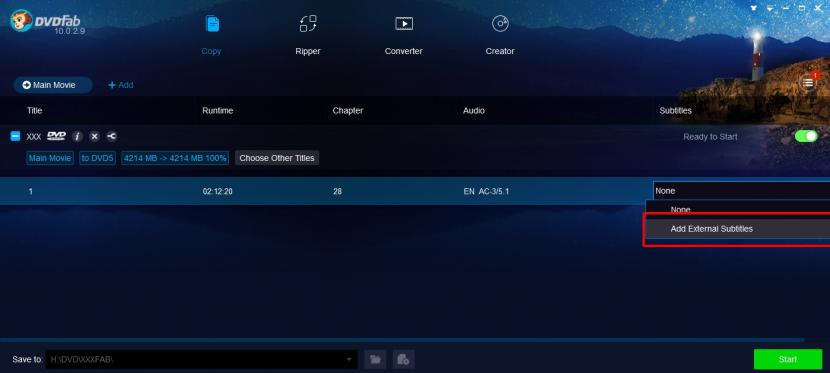Open the Converter module
The width and height of the screenshot is (830, 373).
tap(404, 24)
